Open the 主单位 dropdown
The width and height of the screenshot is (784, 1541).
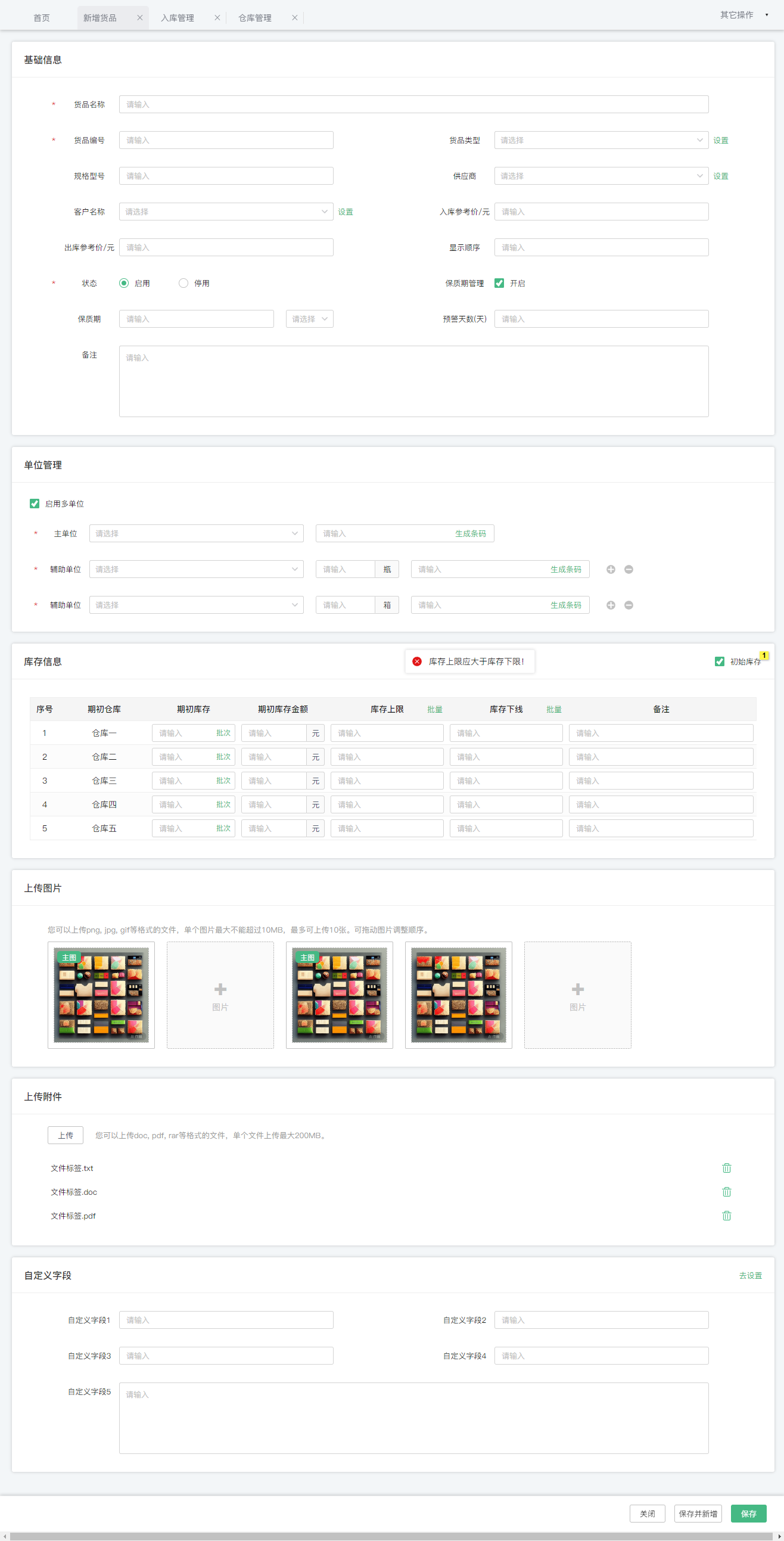click(x=196, y=533)
